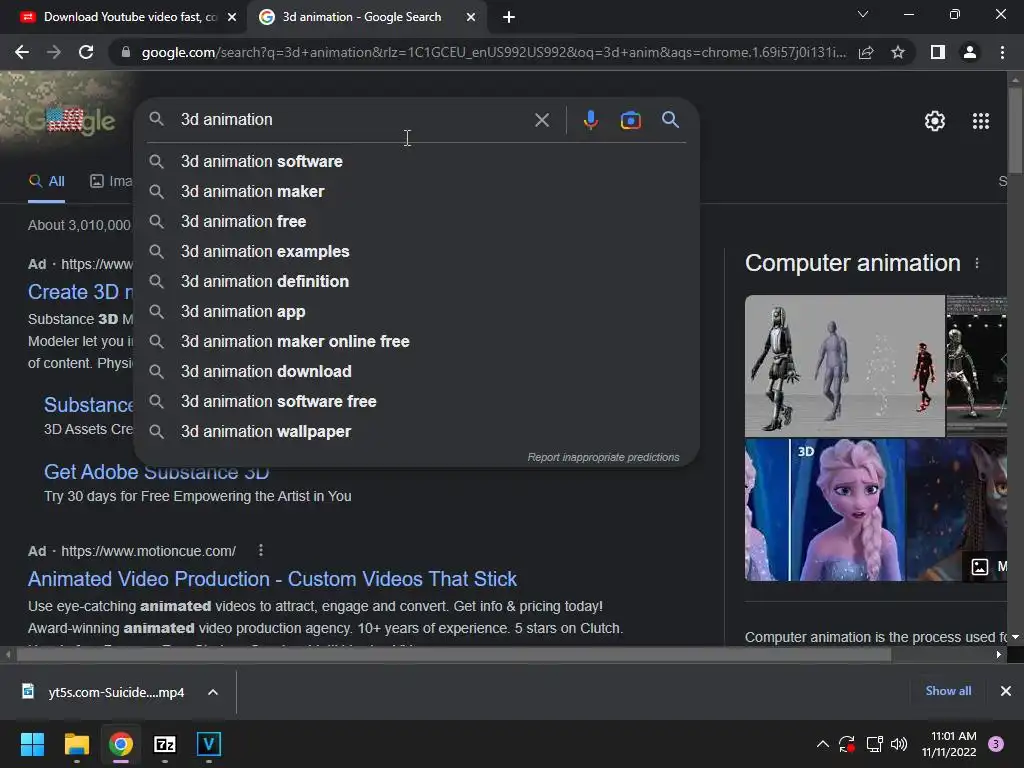
Task: Expand options for yt5s.com download item
Action: (x=213, y=692)
